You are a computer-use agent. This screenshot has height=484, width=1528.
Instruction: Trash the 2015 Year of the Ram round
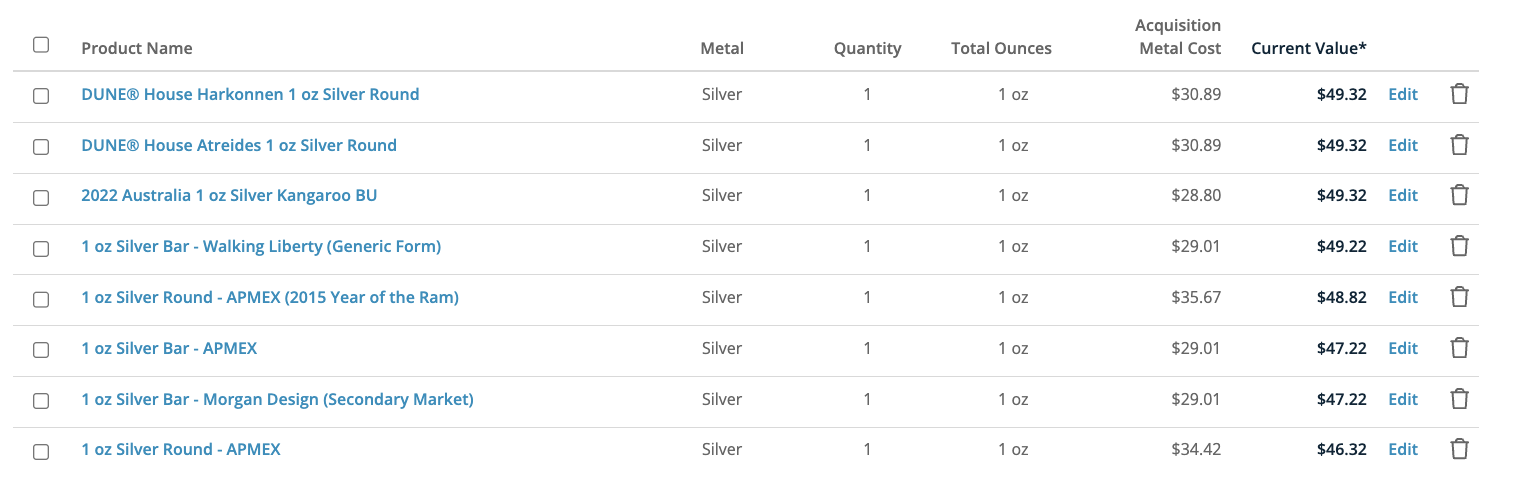pos(1459,297)
